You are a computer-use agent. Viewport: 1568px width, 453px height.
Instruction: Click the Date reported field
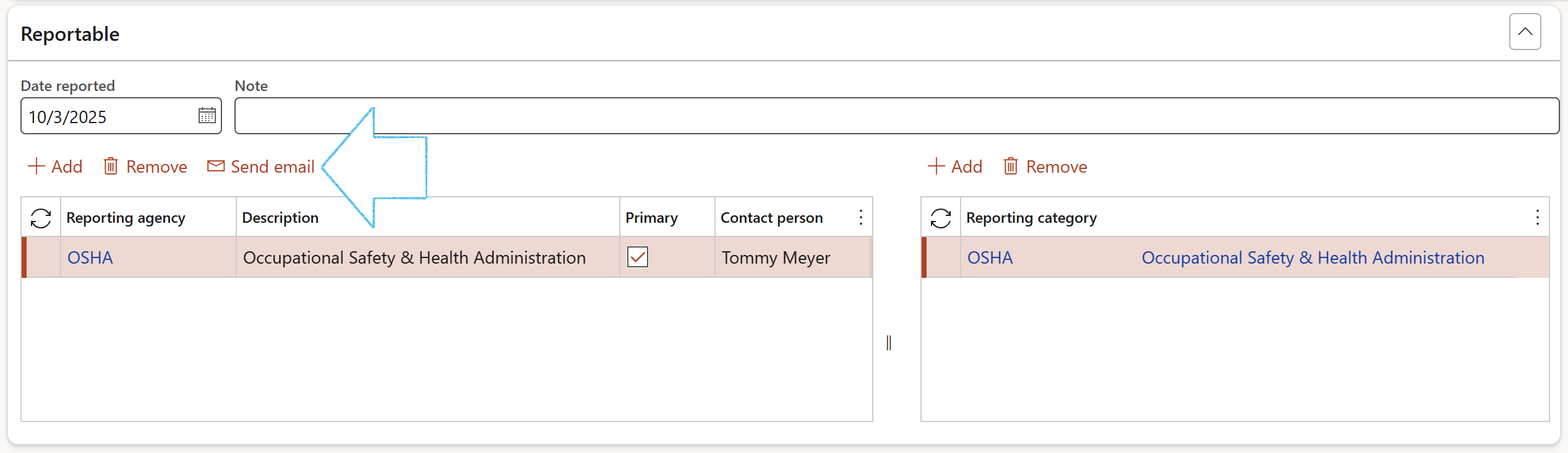point(108,116)
